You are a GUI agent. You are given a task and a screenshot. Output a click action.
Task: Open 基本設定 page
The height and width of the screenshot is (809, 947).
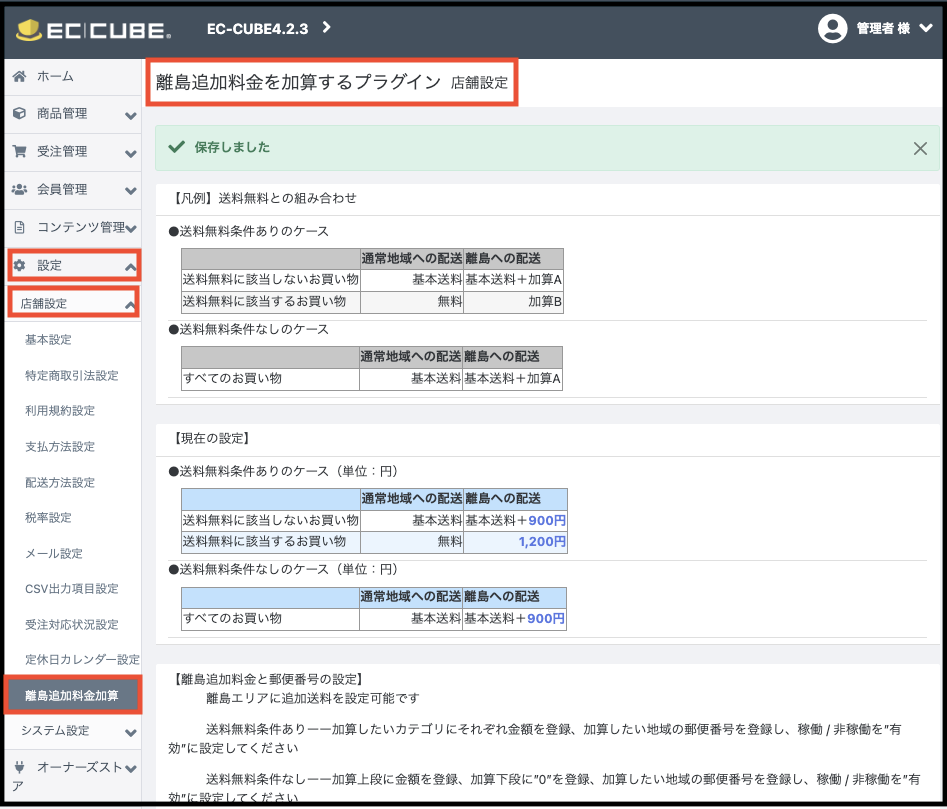coord(48,340)
